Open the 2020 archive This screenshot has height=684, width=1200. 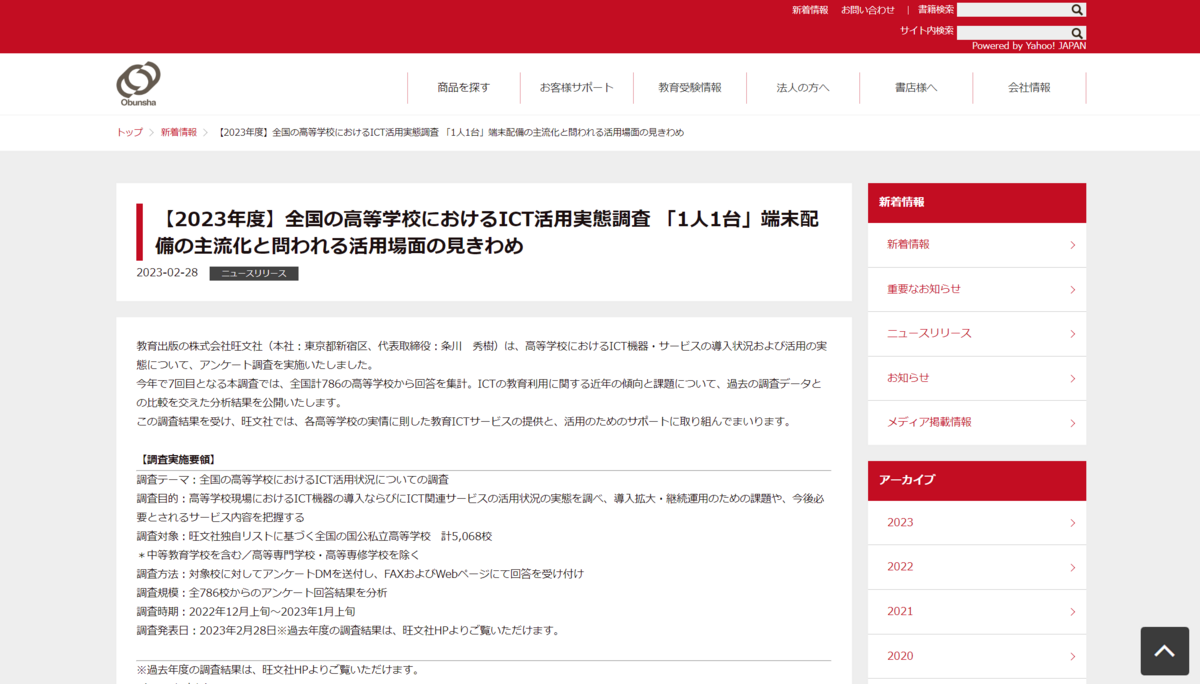pos(977,656)
